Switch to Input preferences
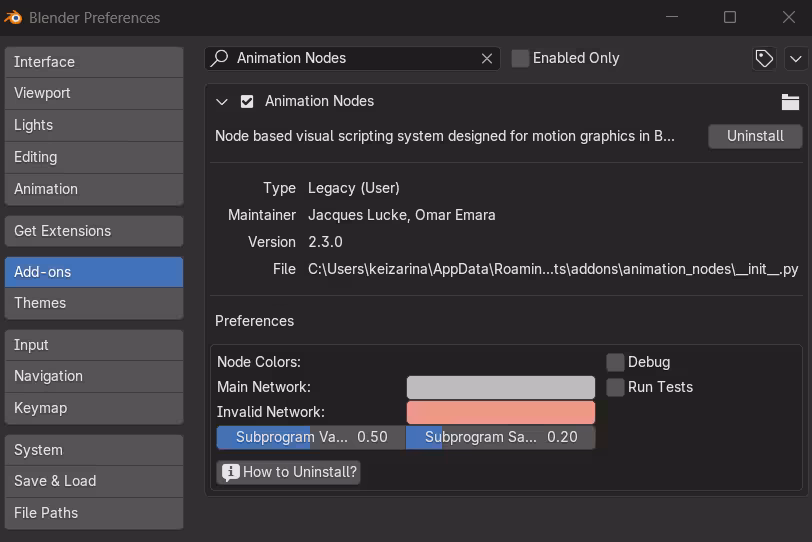Image resolution: width=812 pixels, height=542 pixels. 94,345
